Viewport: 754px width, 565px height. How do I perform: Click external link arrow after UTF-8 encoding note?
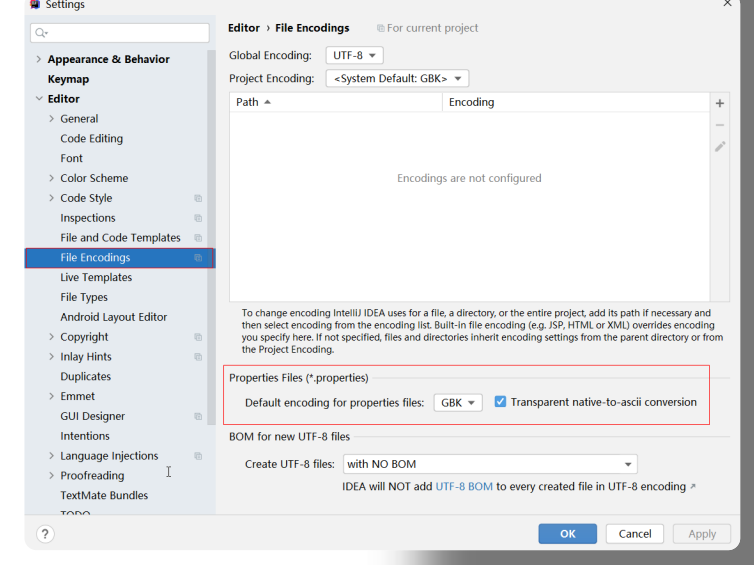[693, 487]
